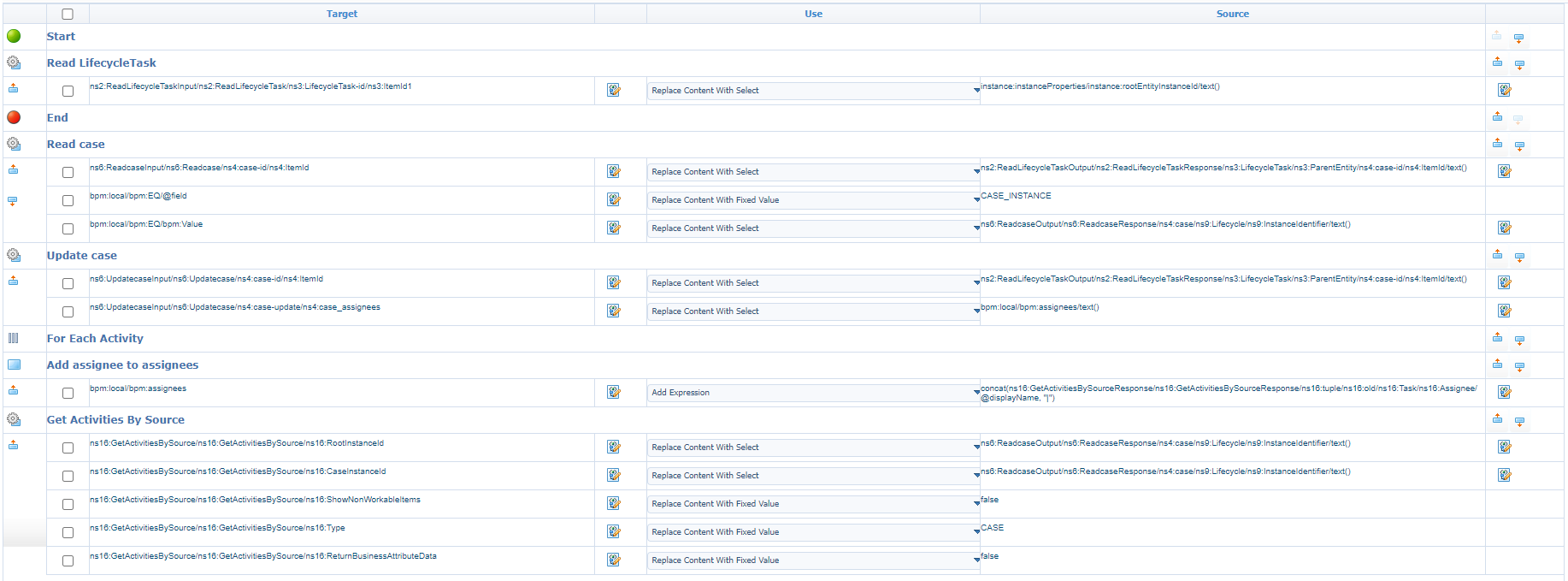Click the CASE_INSTANCE source value field
Viewport: 1568px width, 581px height.
1016,196
